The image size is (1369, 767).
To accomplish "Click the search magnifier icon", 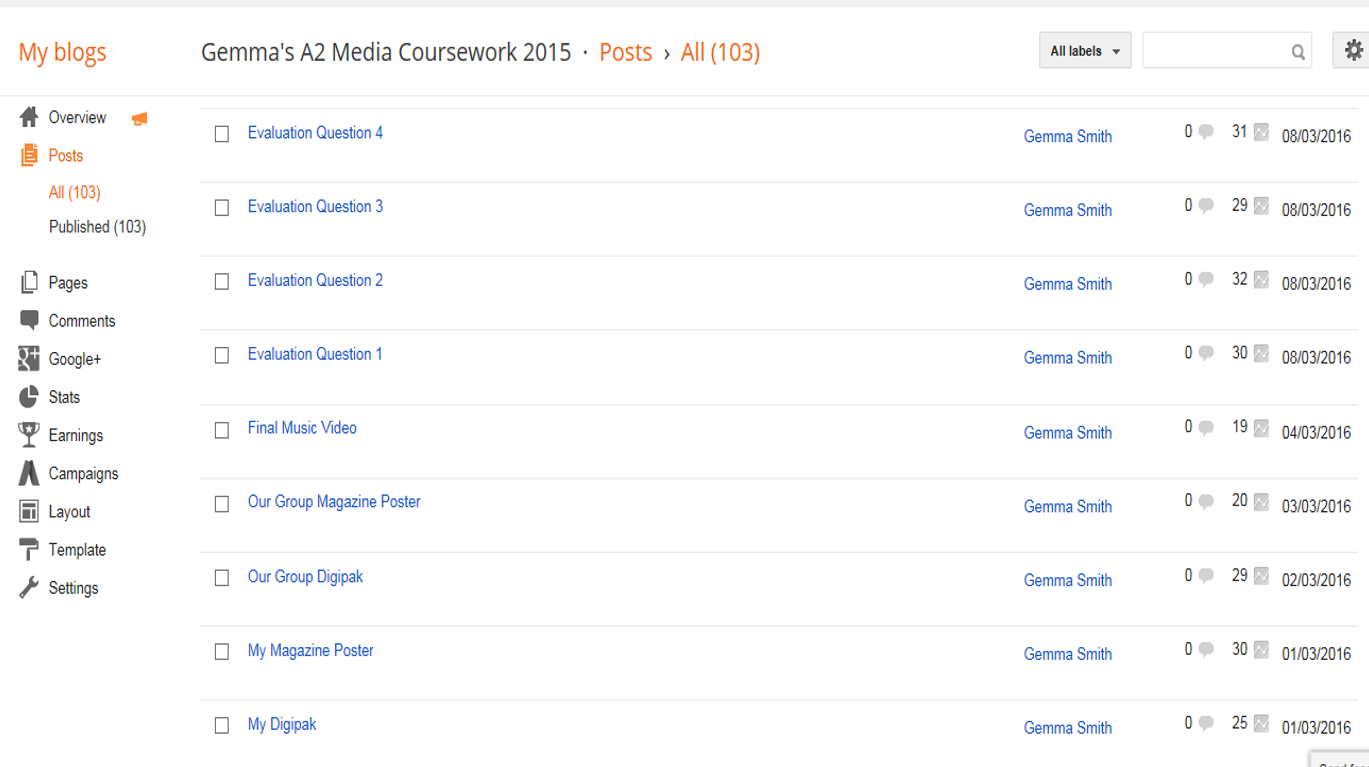I will click(x=1298, y=52).
